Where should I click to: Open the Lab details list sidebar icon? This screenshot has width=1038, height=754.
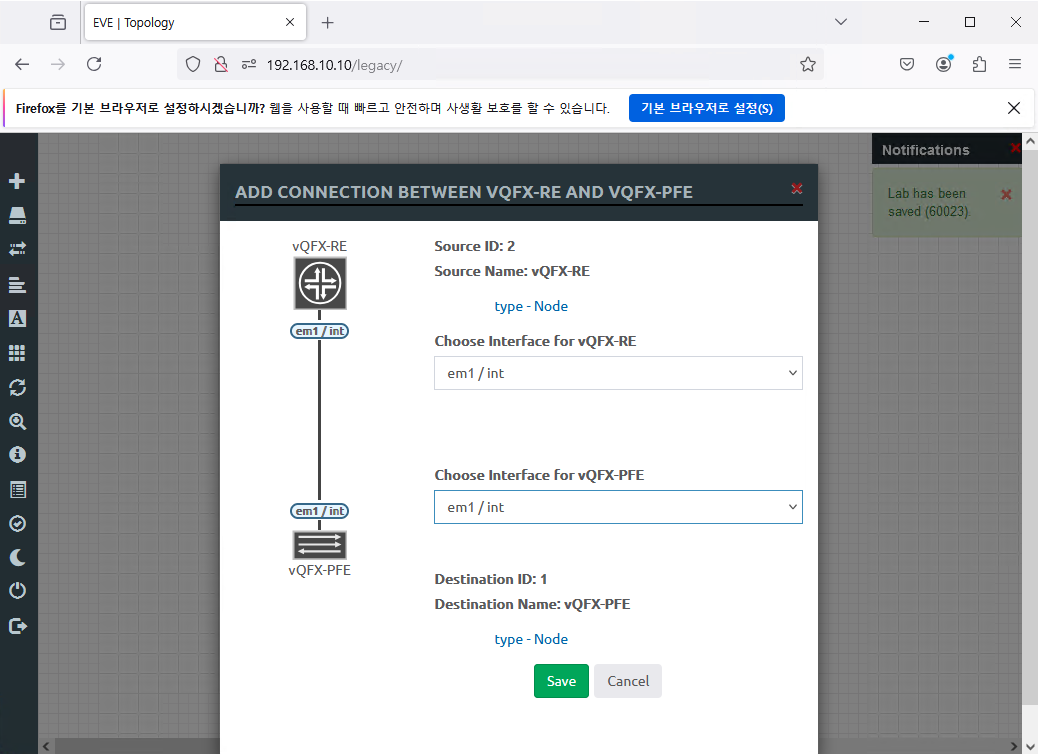coord(17,490)
